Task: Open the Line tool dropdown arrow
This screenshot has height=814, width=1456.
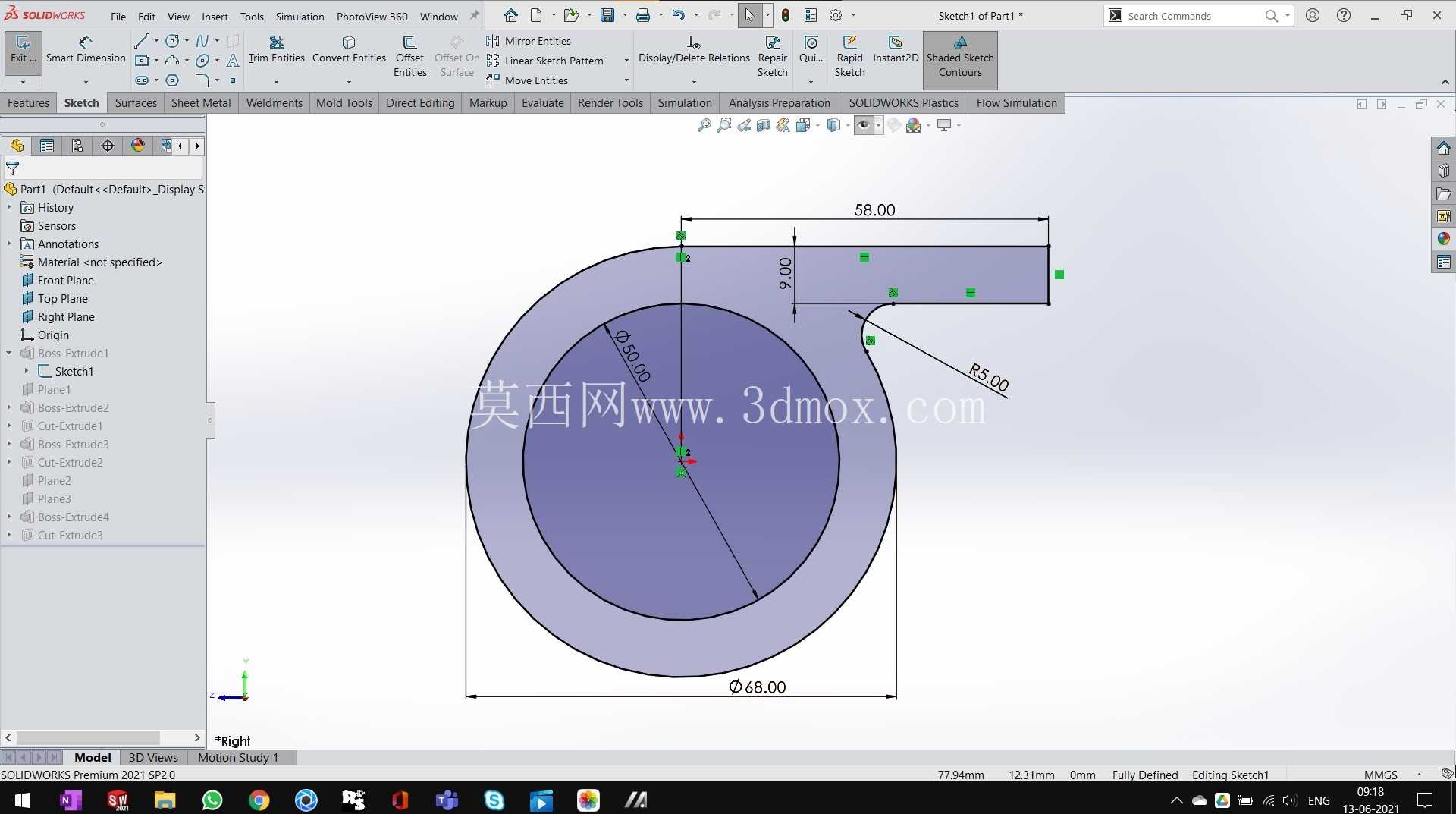Action: pos(156,41)
